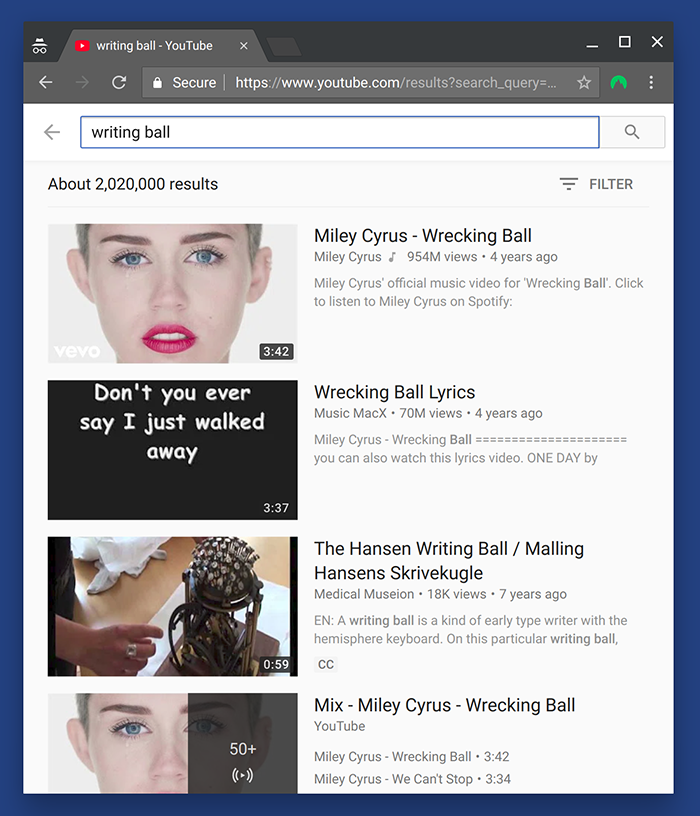Open the Chrome three-dot menu
Viewport: 700px width, 816px height.
click(651, 82)
